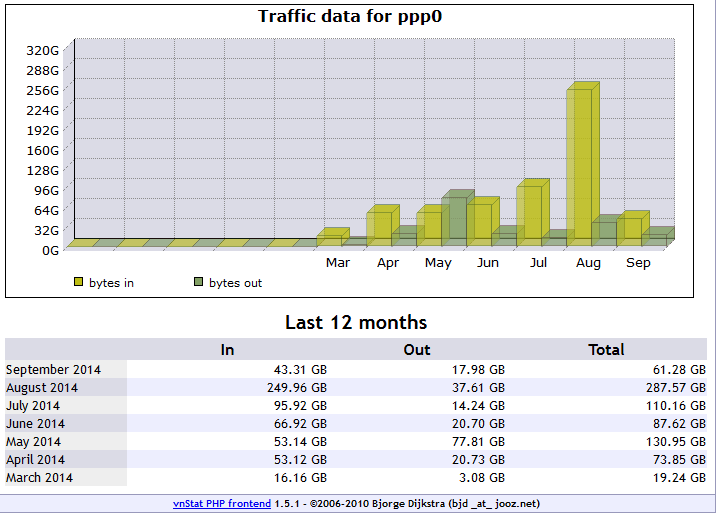Click the August total 287.57 GB cell
Screen dimensions: 720x517
pyautogui.click(x=675, y=388)
